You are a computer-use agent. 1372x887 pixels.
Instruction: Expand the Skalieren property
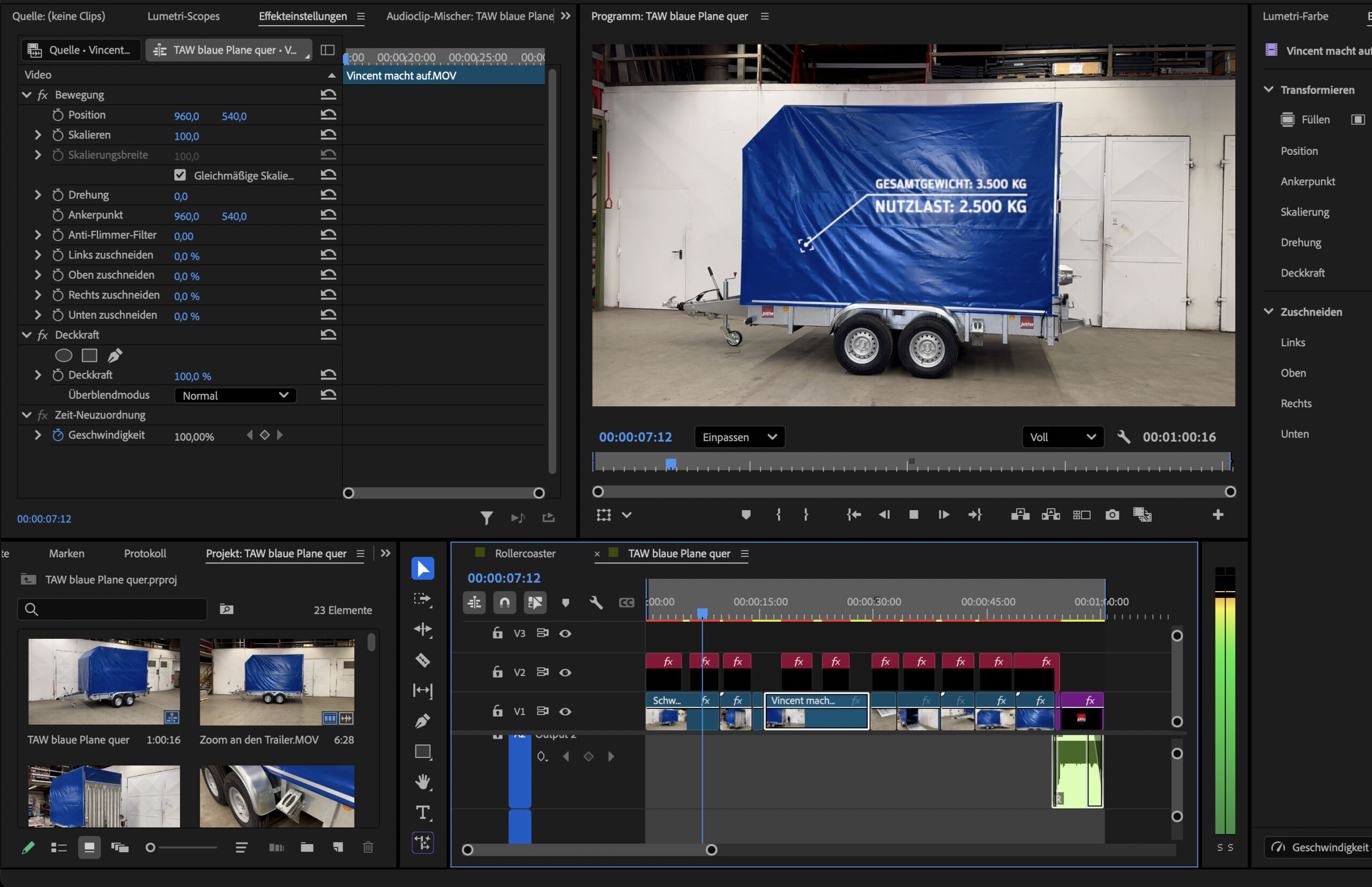click(38, 135)
